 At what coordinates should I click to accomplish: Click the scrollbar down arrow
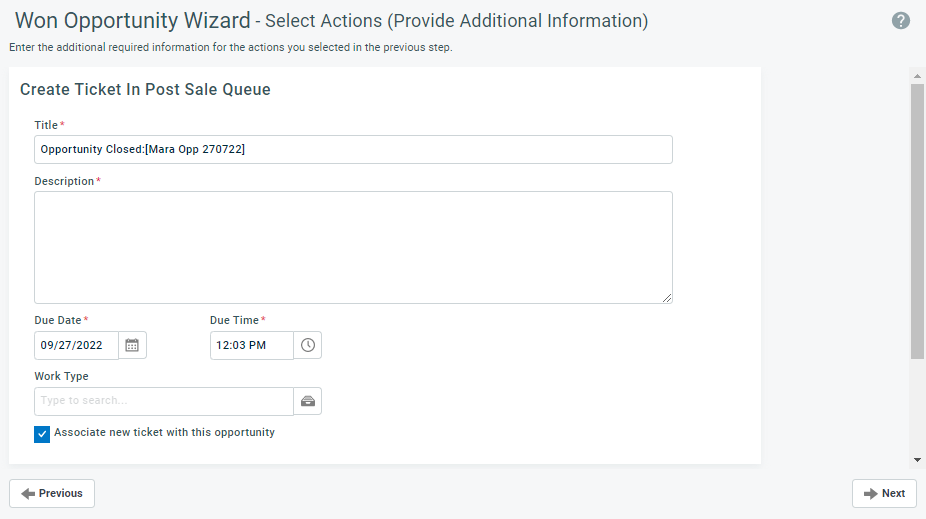click(917, 459)
